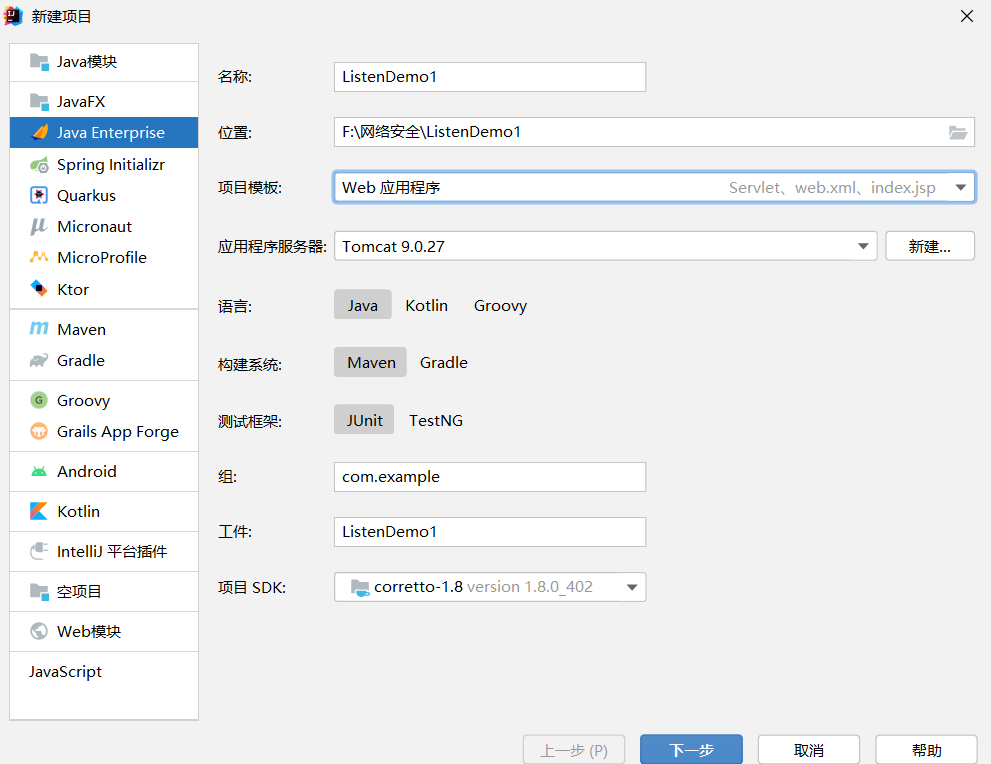Click the Spring Initializr leaf icon
This screenshot has height=764, width=991.
click(x=39, y=165)
